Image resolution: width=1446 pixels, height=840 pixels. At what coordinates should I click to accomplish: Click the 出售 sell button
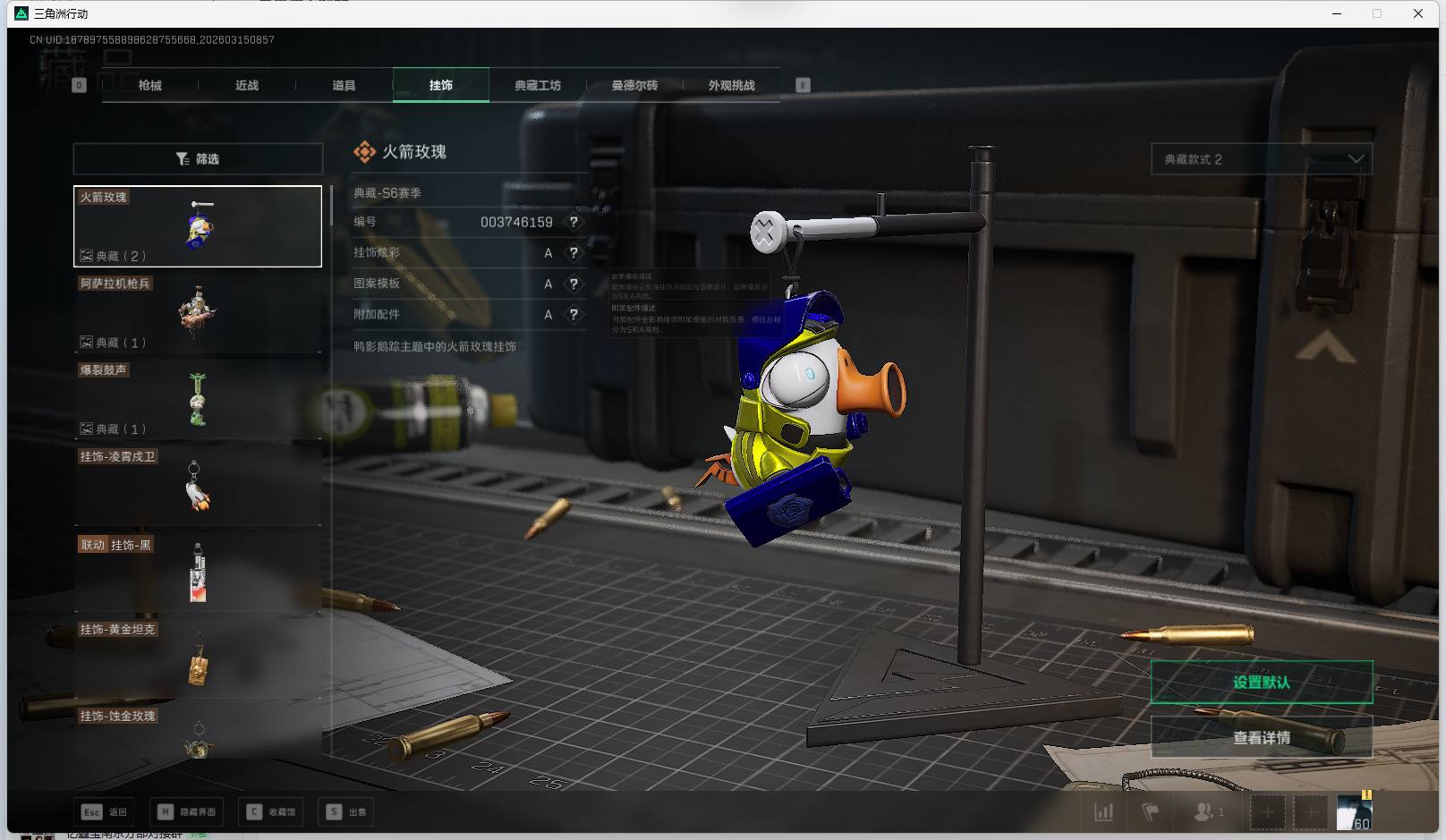click(347, 812)
